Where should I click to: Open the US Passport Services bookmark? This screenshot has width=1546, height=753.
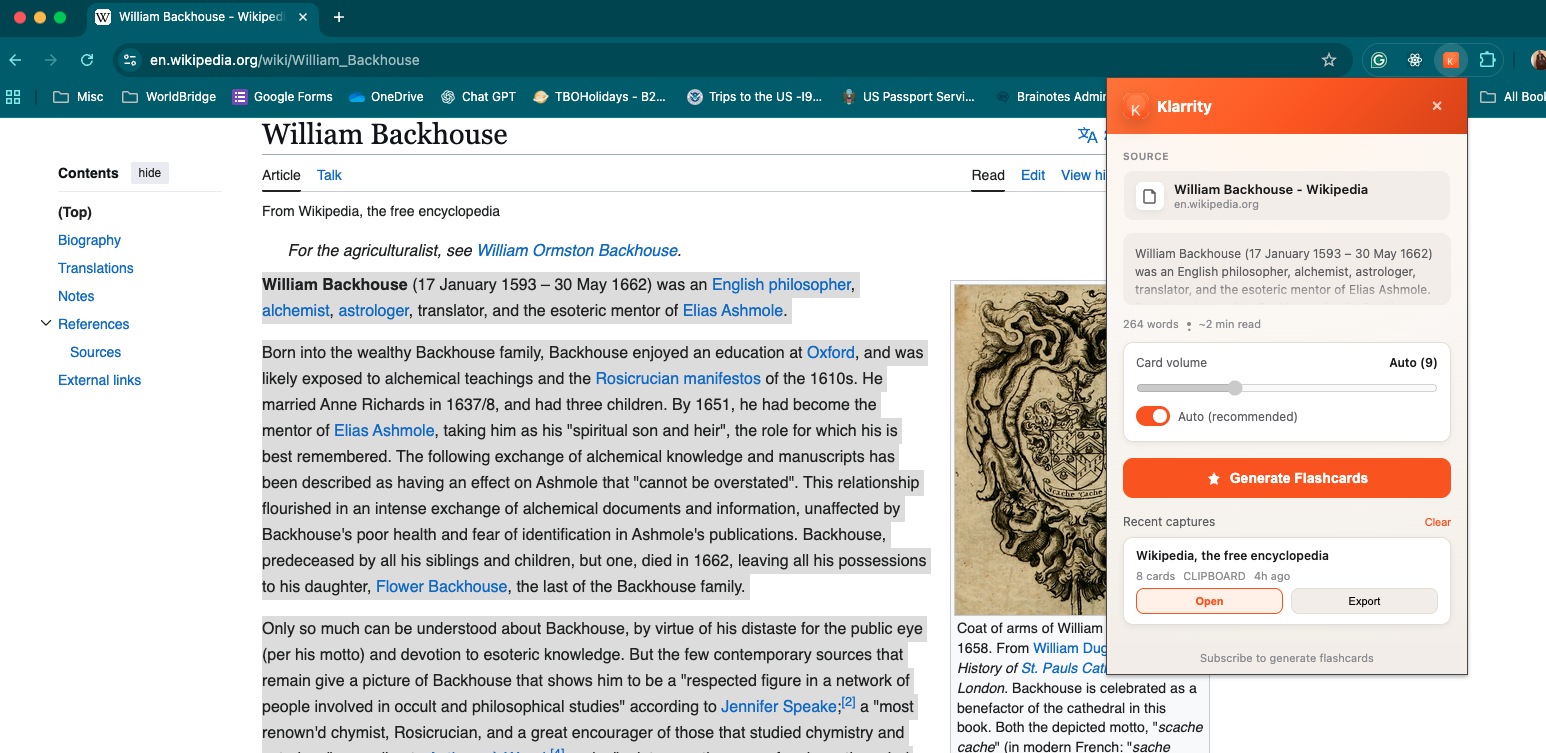pos(908,97)
